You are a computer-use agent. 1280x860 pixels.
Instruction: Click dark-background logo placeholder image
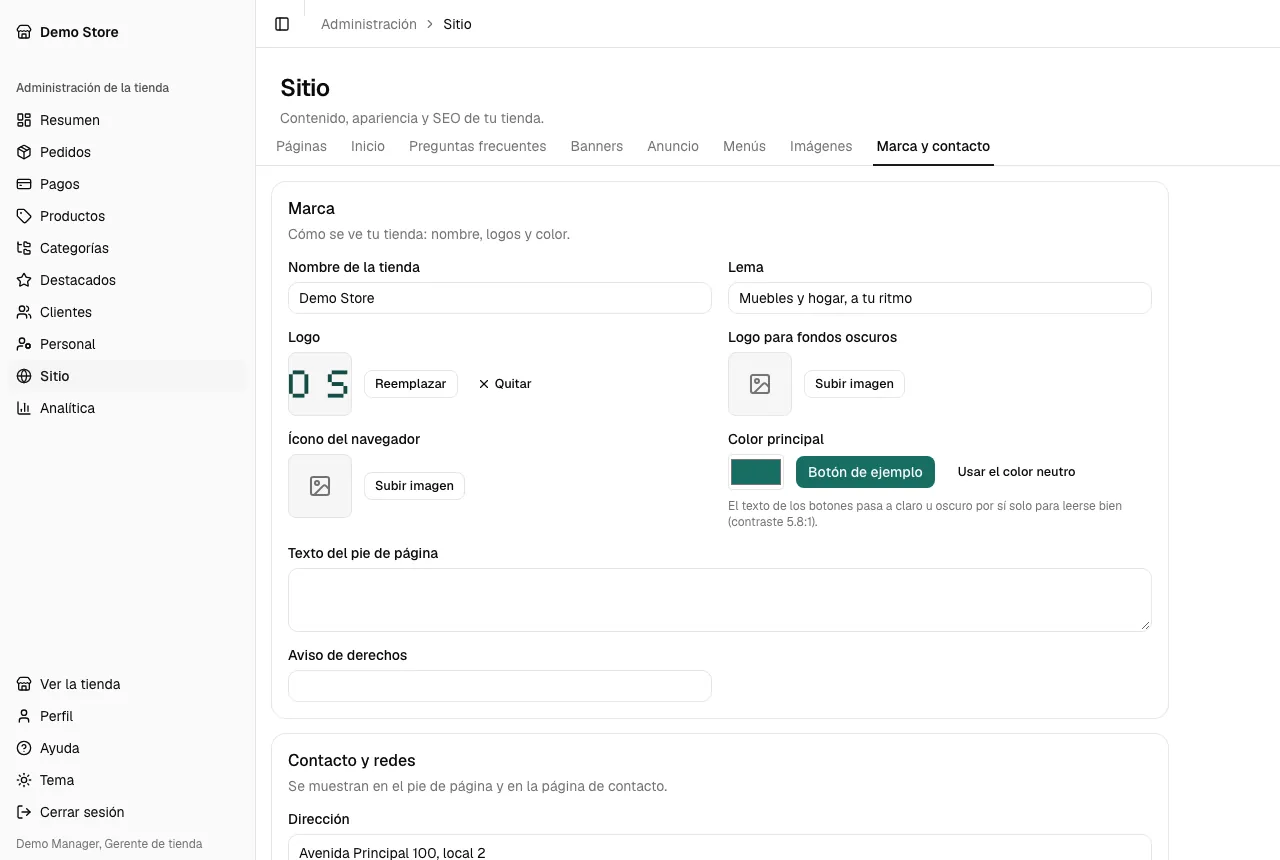pos(760,384)
